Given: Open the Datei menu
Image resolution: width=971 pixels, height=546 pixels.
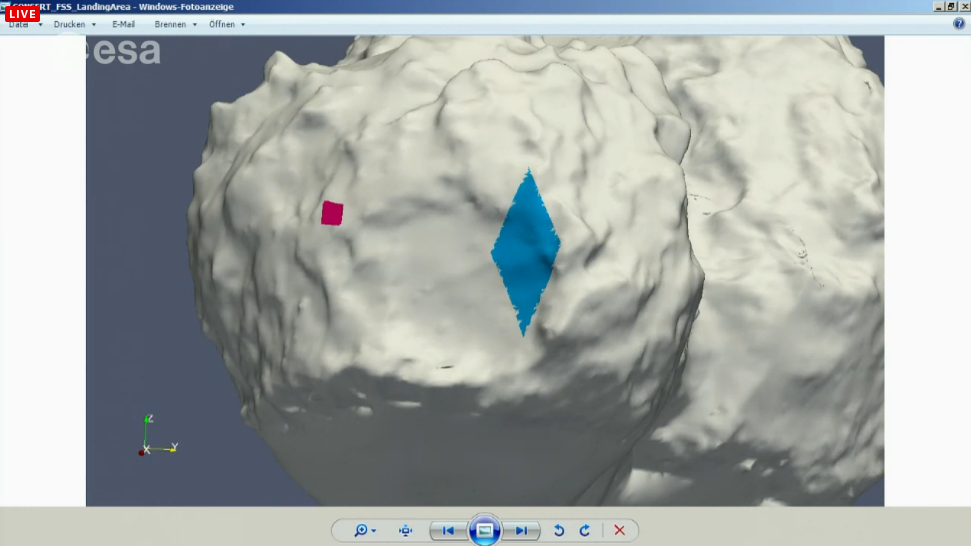Looking at the screenshot, I should pos(20,25).
